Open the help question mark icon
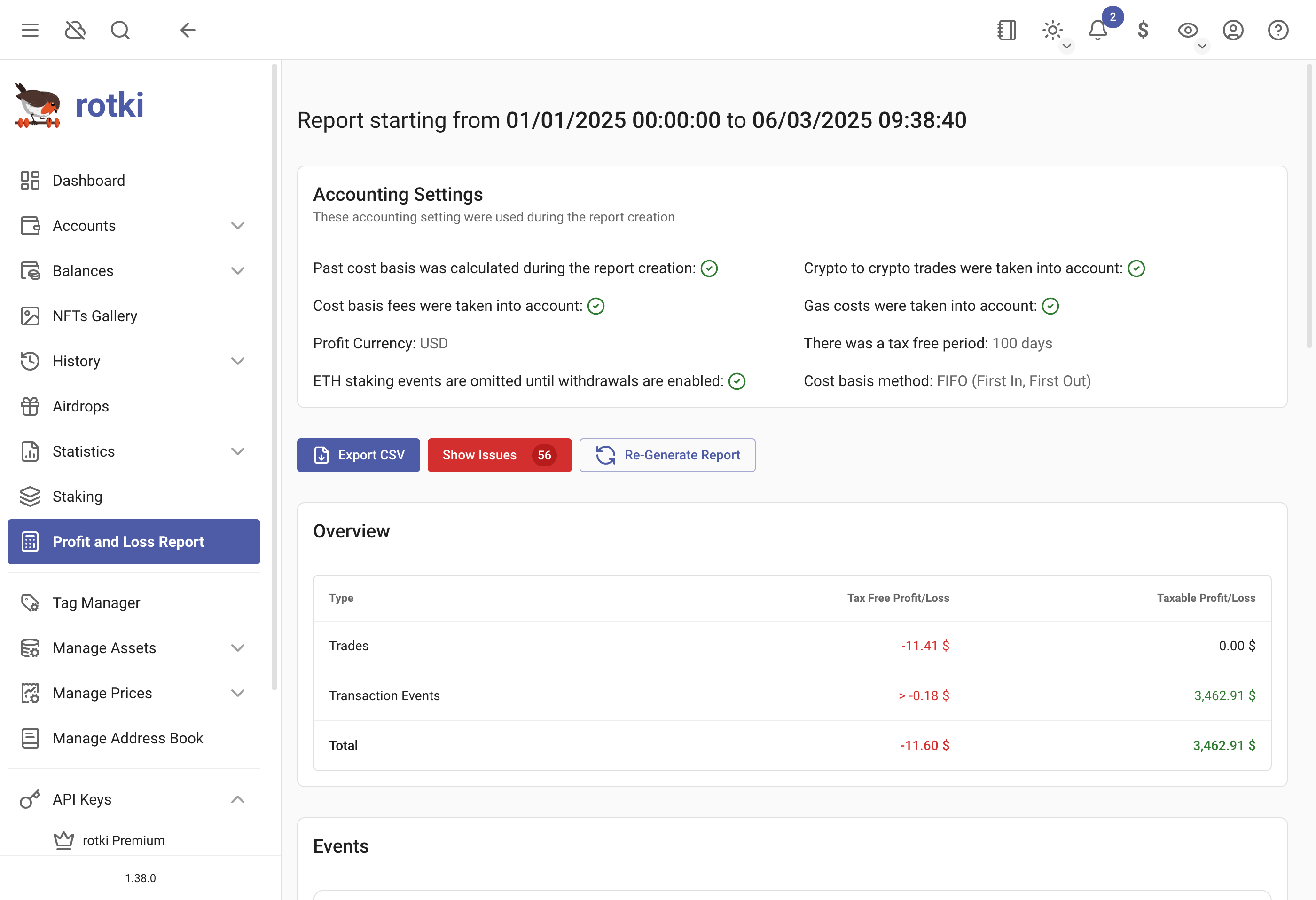The height and width of the screenshot is (900, 1316). [1278, 30]
